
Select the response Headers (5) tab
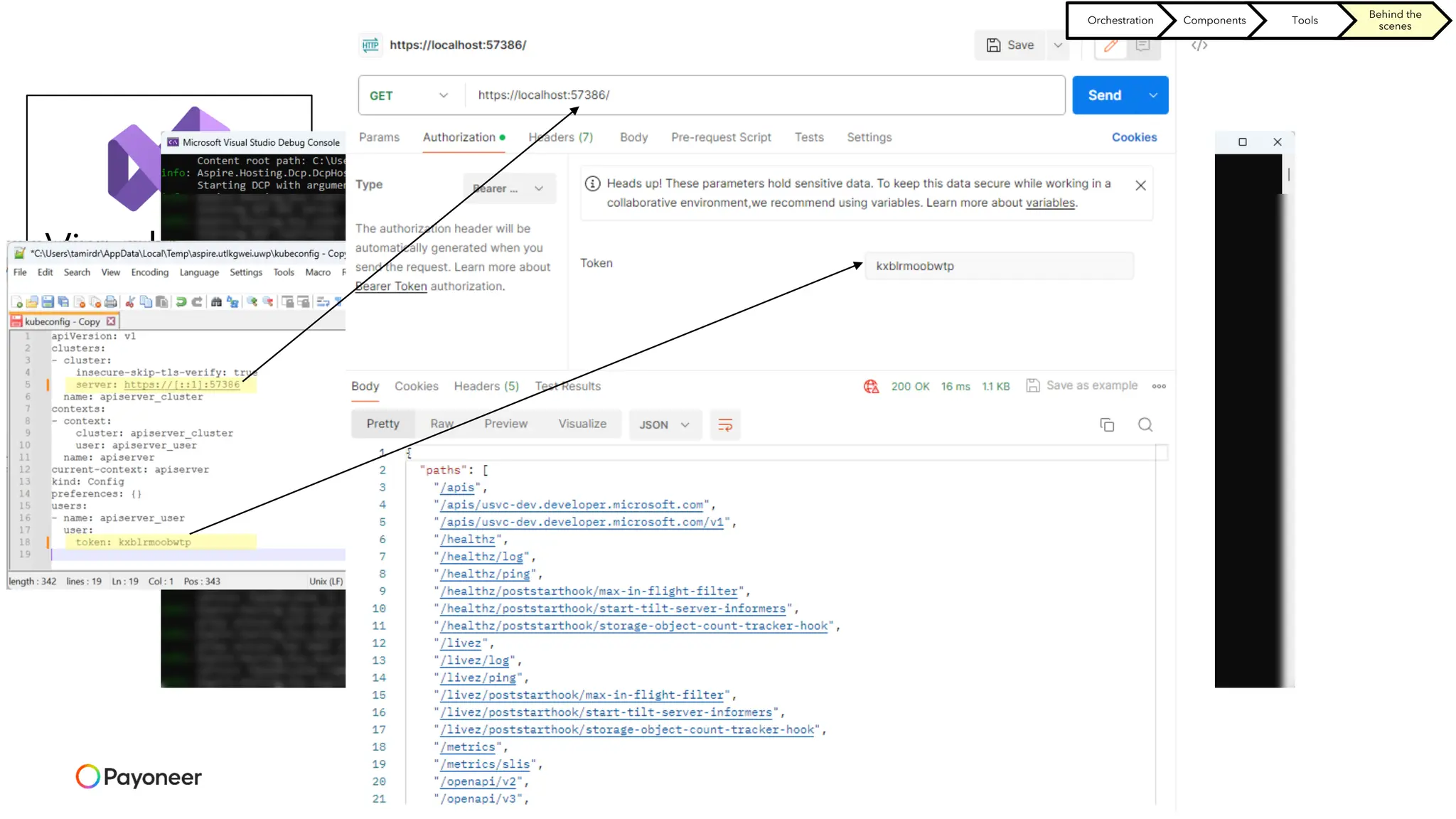(x=486, y=386)
